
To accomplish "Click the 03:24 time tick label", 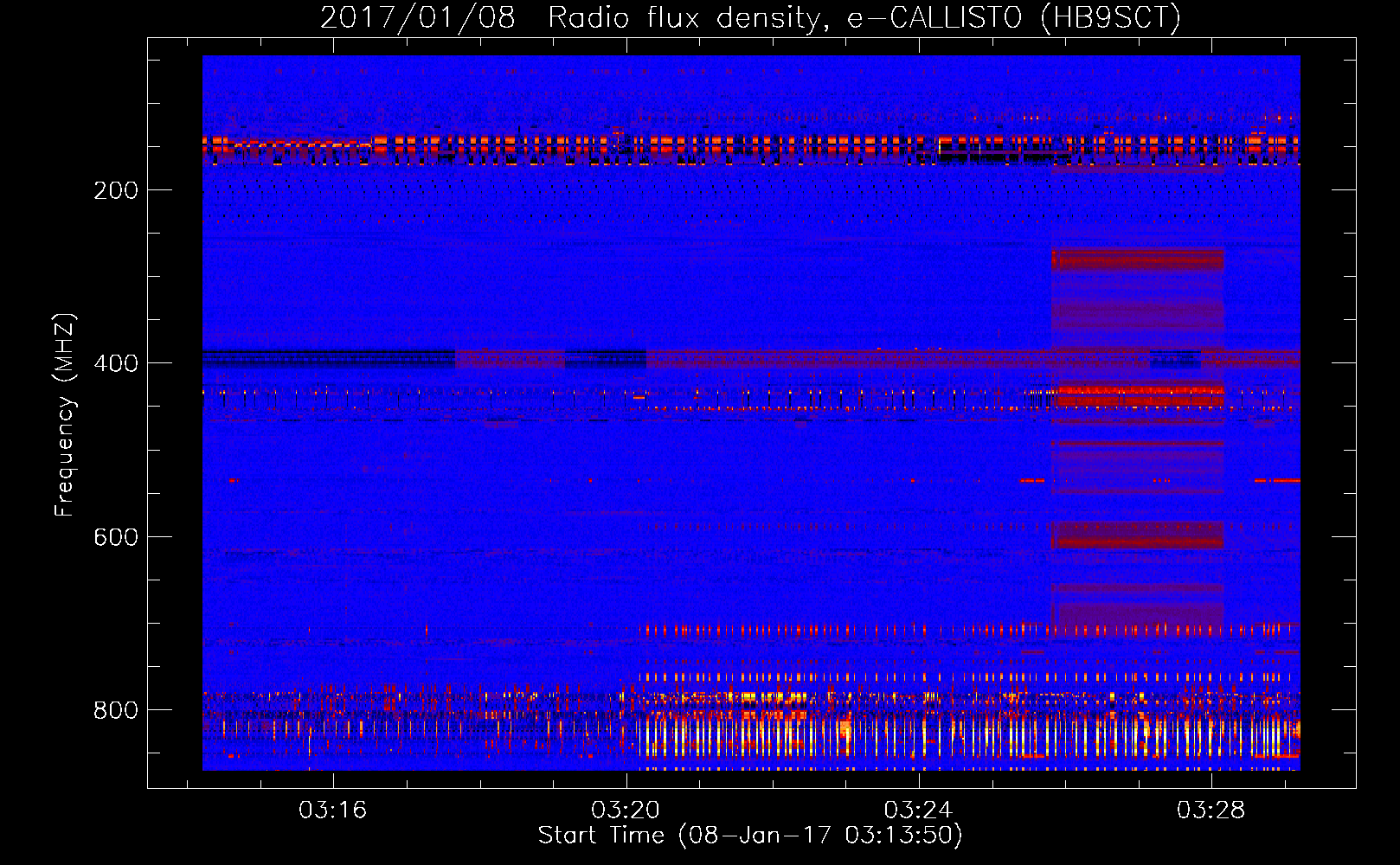I will click(x=918, y=811).
